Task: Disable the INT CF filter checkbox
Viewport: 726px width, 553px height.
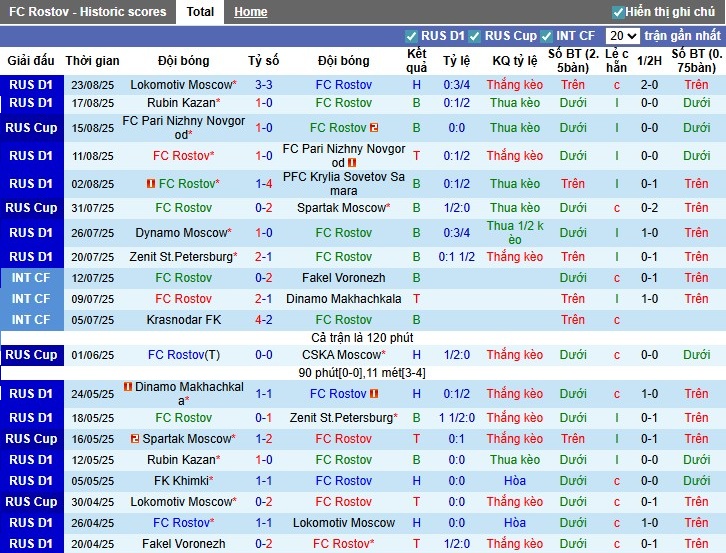Action: (547, 36)
